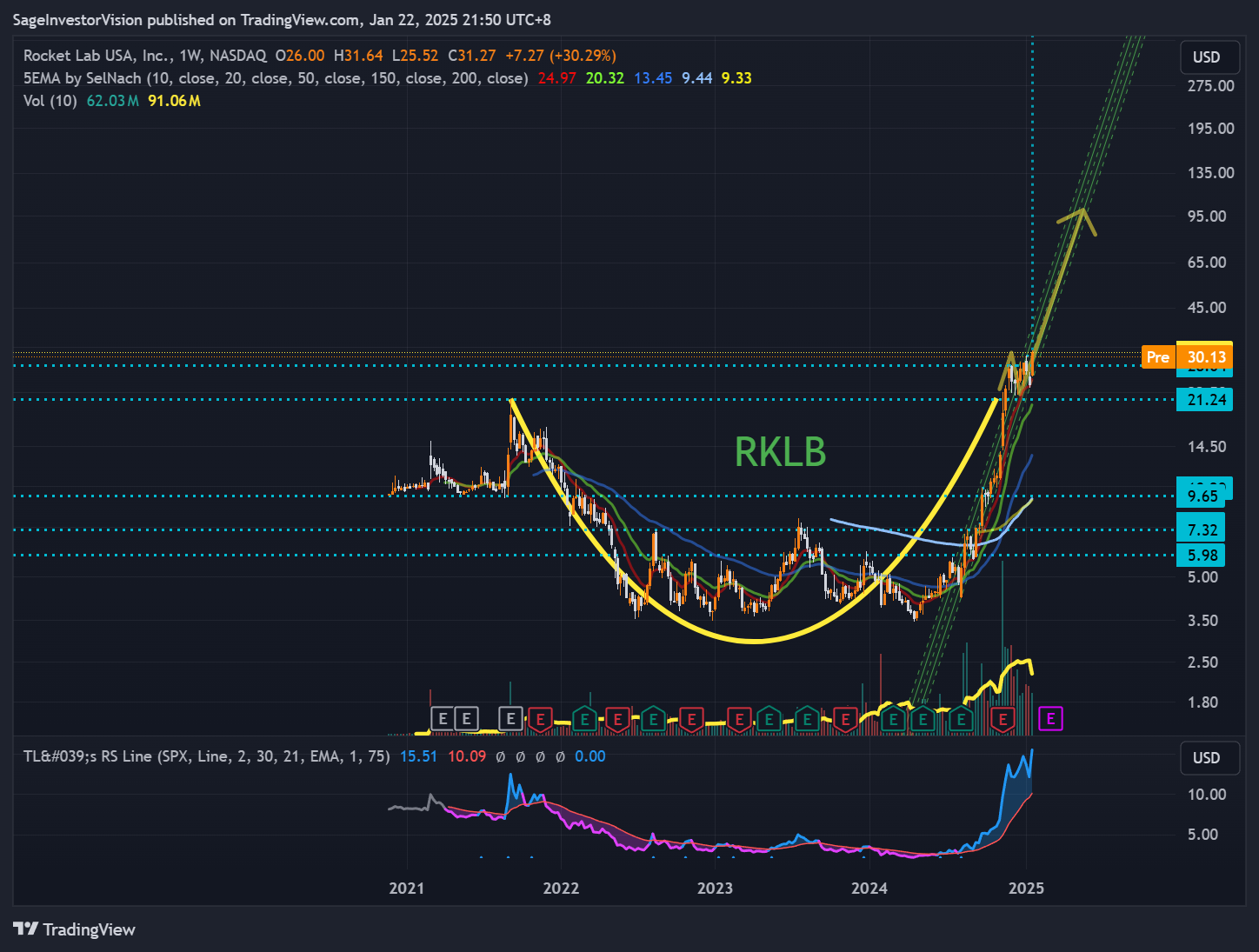This screenshot has width=1259, height=952.
Task: Click the SageInvestorVision published header text
Action: (281, 20)
